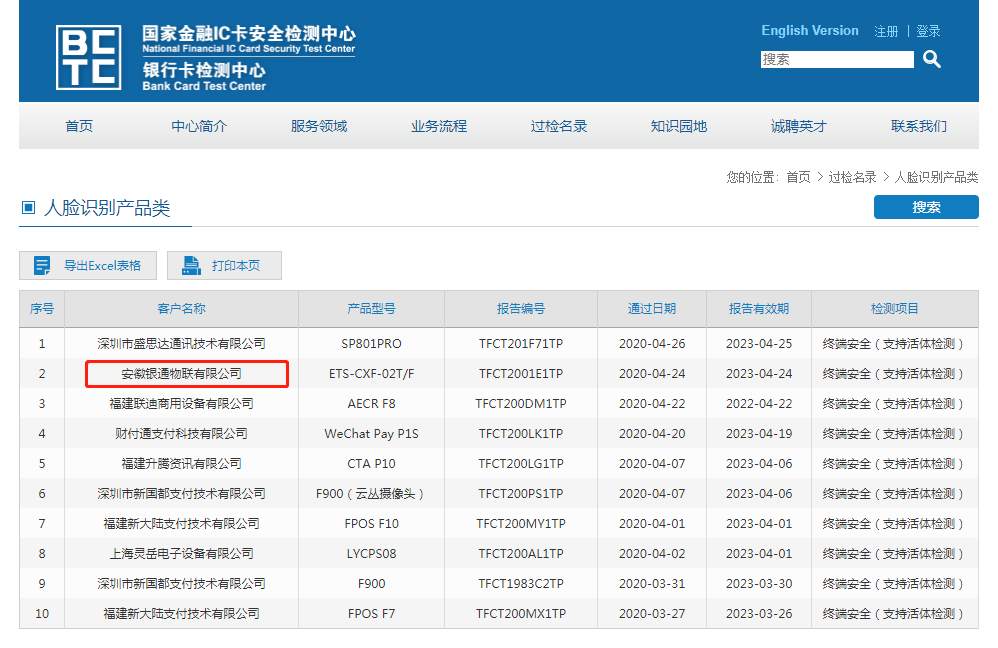This screenshot has height=648, width=998.
Task: Click validity date 2022-04-22
Action: pos(759,404)
